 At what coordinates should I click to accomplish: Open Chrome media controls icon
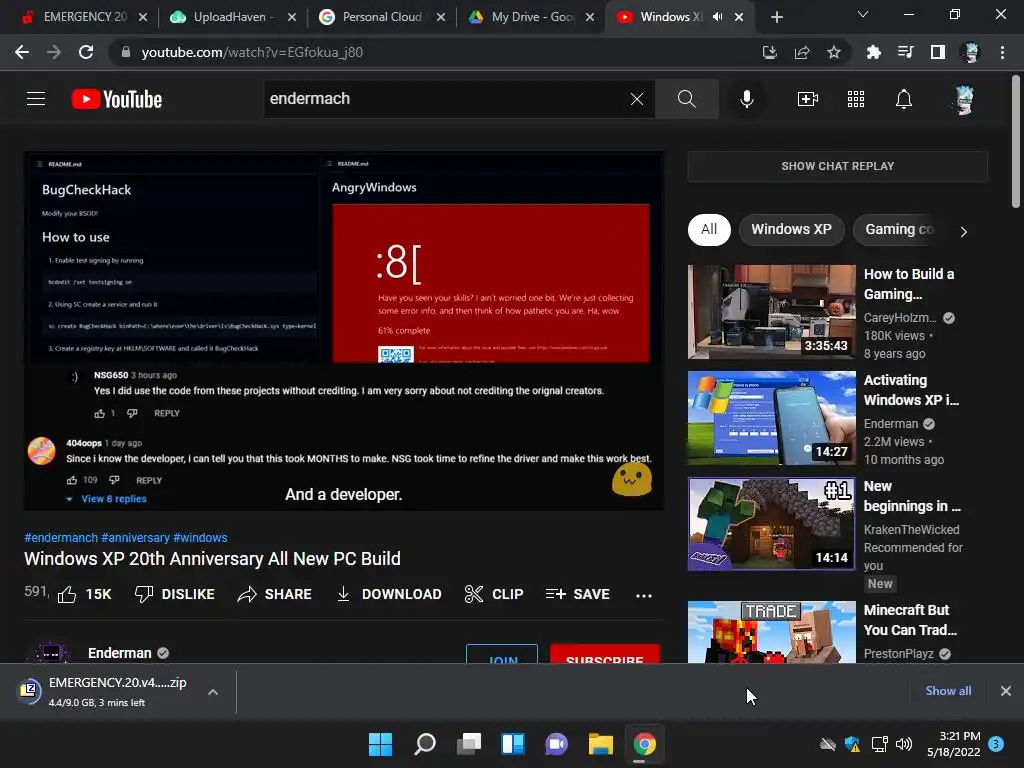point(906,52)
